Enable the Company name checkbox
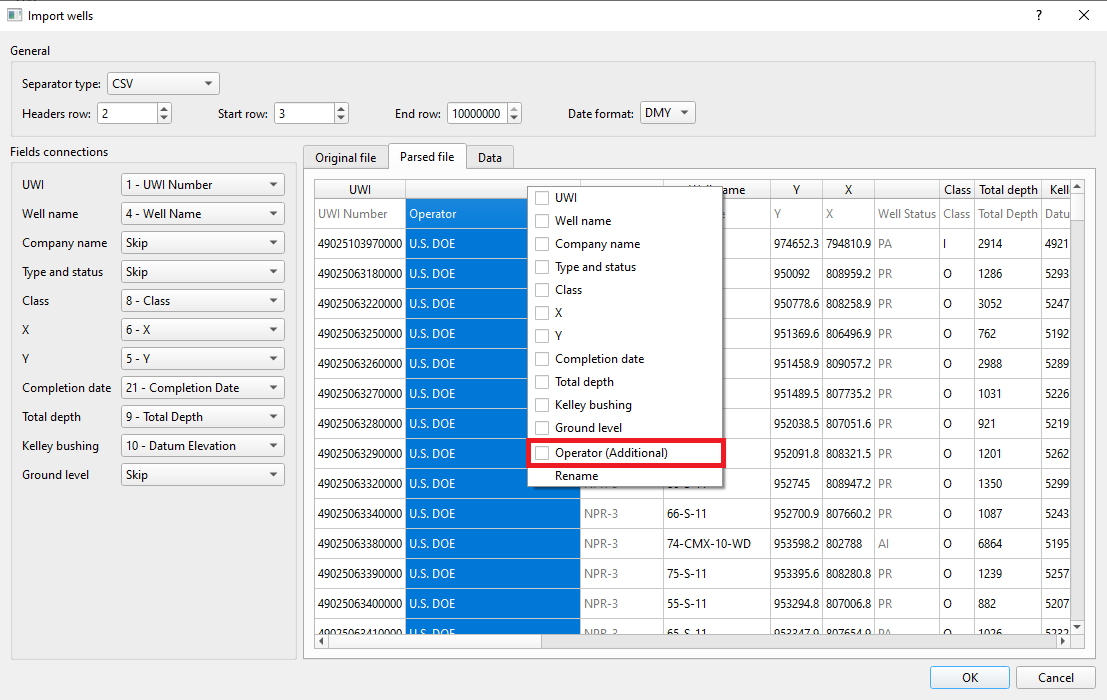Viewport: 1107px width, 700px height. coord(541,243)
